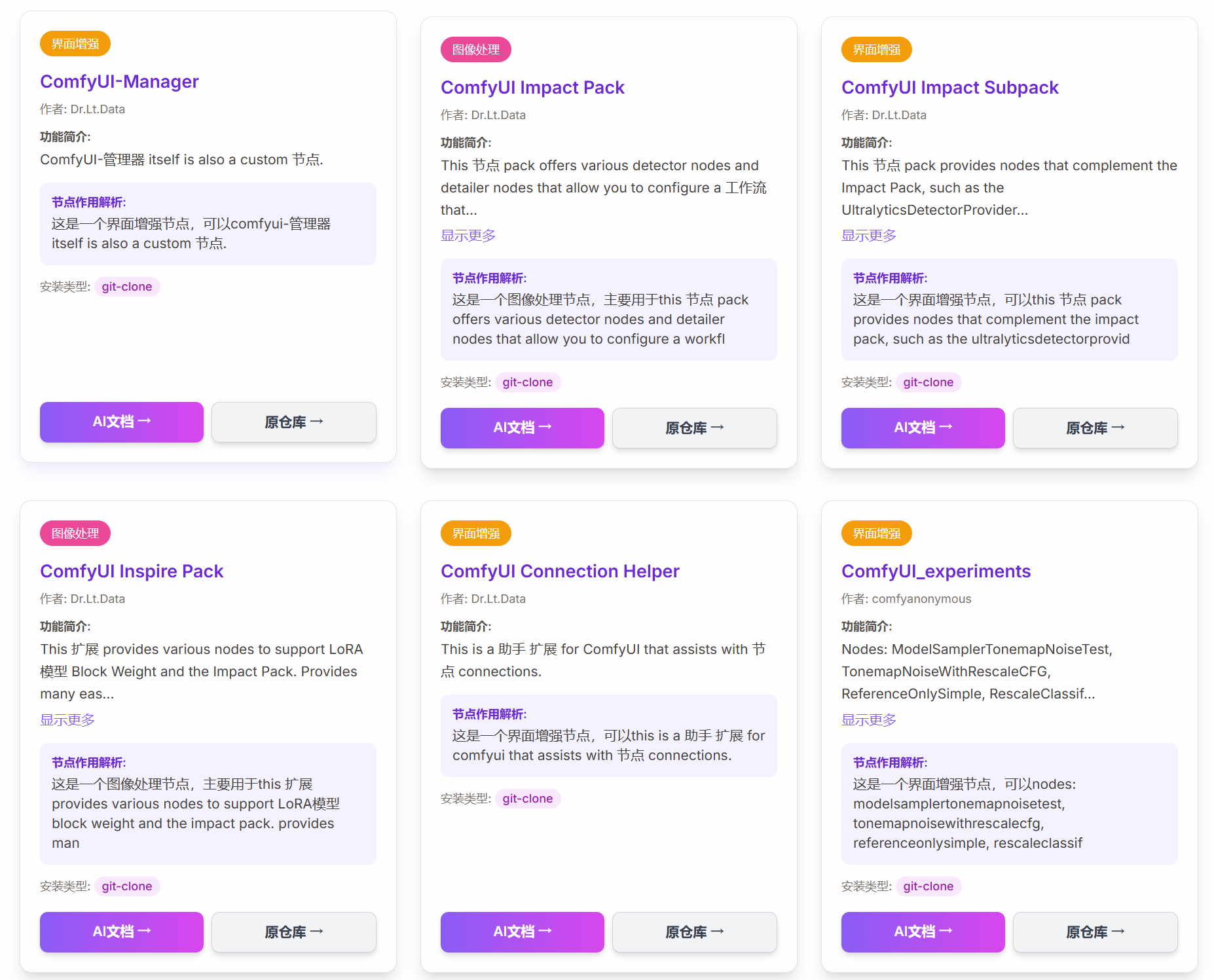The width and height of the screenshot is (1214, 980).
Task: Click git-clone tag in ComfyUI Connection Helper card
Action: pyautogui.click(x=528, y=799)
